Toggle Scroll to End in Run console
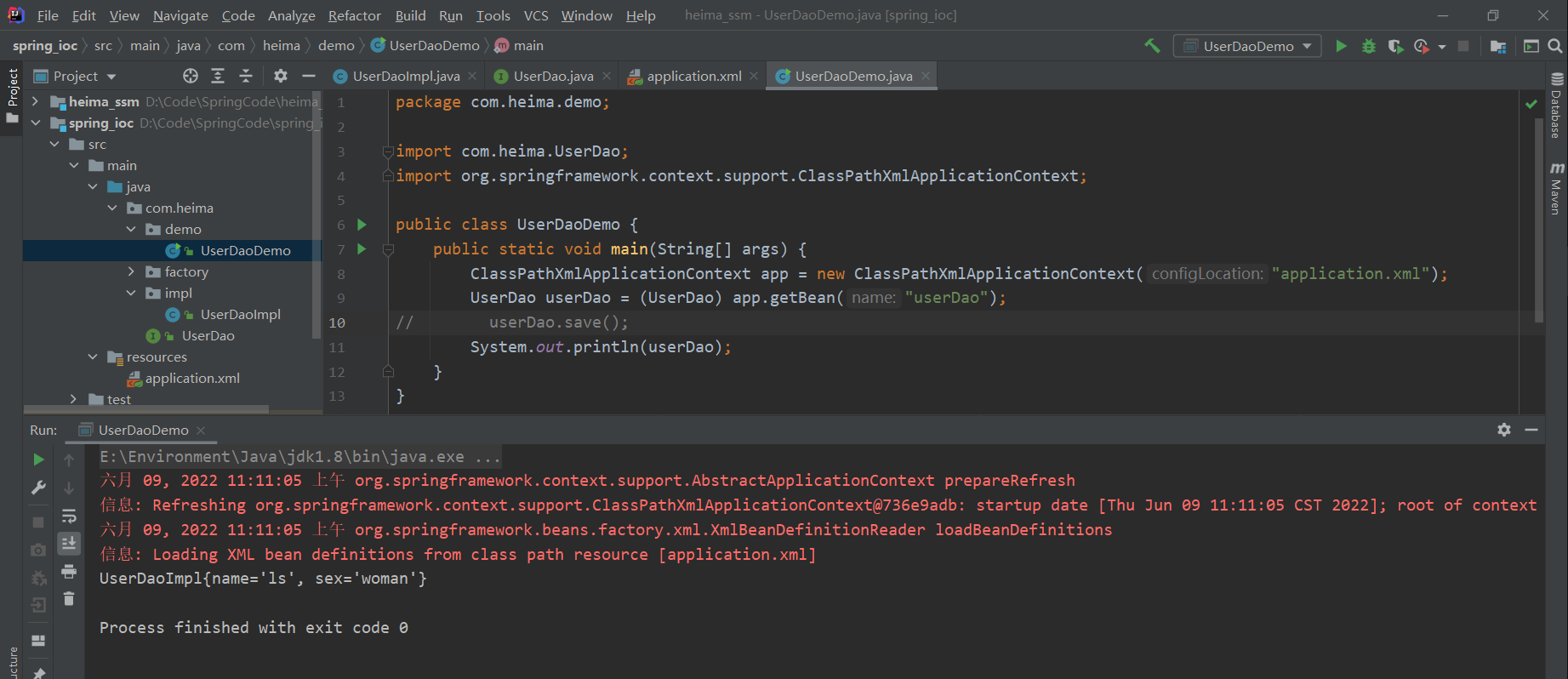Image resolution: width=1568 pixels, height=679 pixels. point(69,543)
